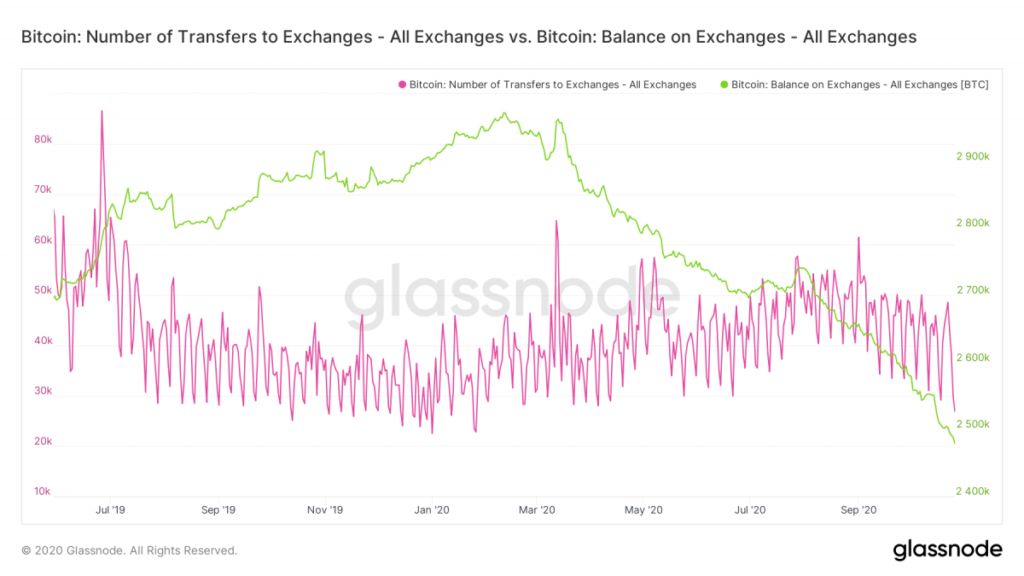This screenshot has width=1024, height=576.
Task: Toggle the Number of Transfers to Exchanges legend label
Action: click(x=553, y=85)
